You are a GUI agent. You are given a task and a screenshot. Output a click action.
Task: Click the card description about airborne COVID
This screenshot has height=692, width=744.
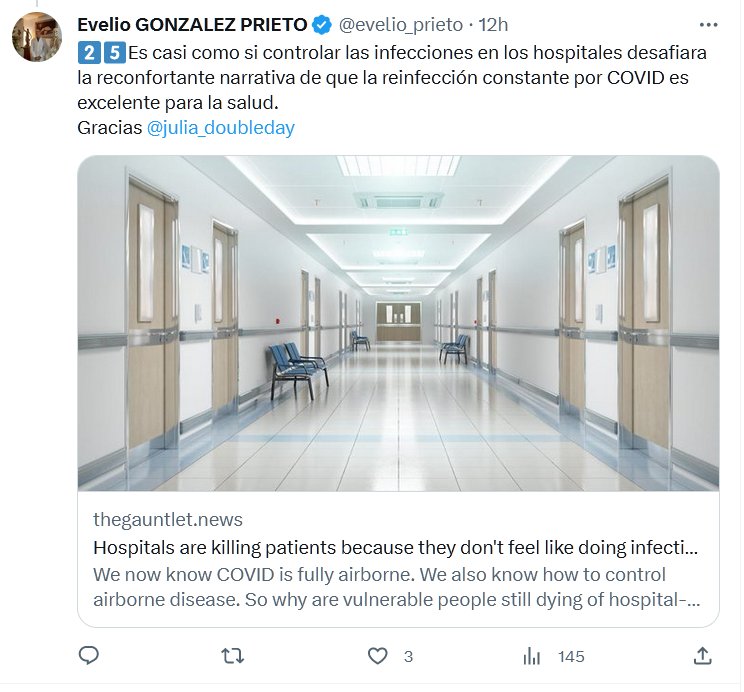pyautogui.click(x=396, y=588)
